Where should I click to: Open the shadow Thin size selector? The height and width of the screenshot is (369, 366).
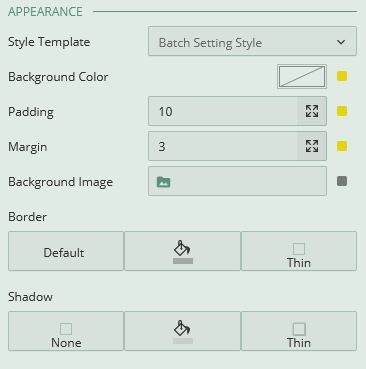tap(299, 331)
